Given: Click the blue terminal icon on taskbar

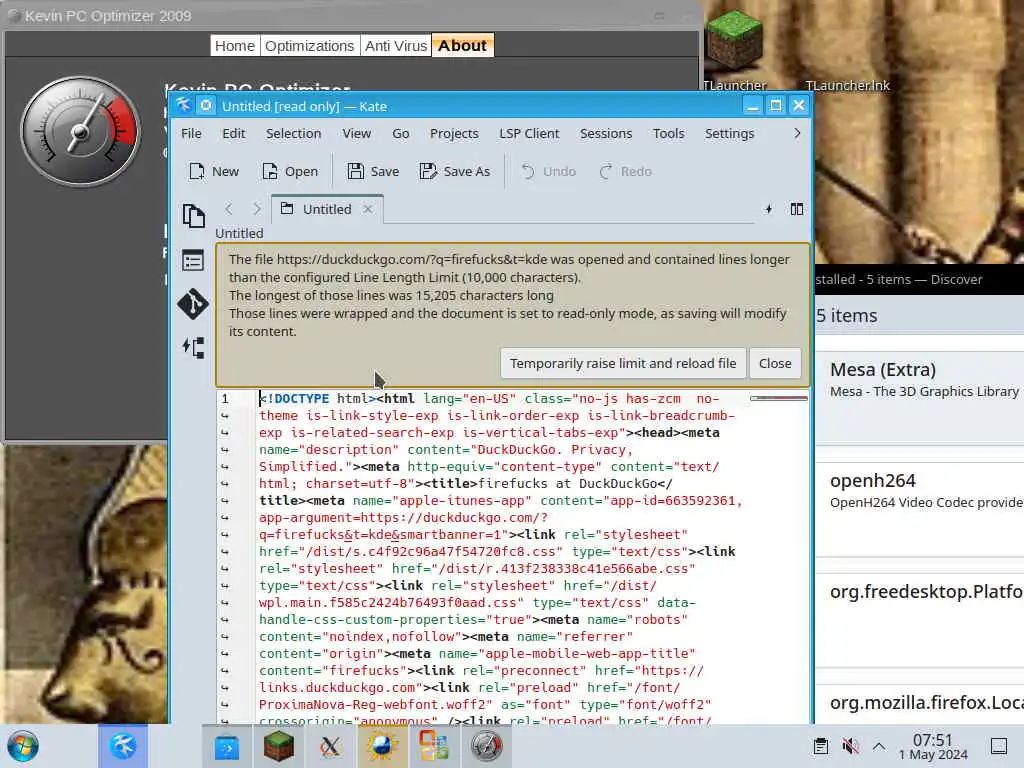Looking at the screenshot, I should pos(227,746).
